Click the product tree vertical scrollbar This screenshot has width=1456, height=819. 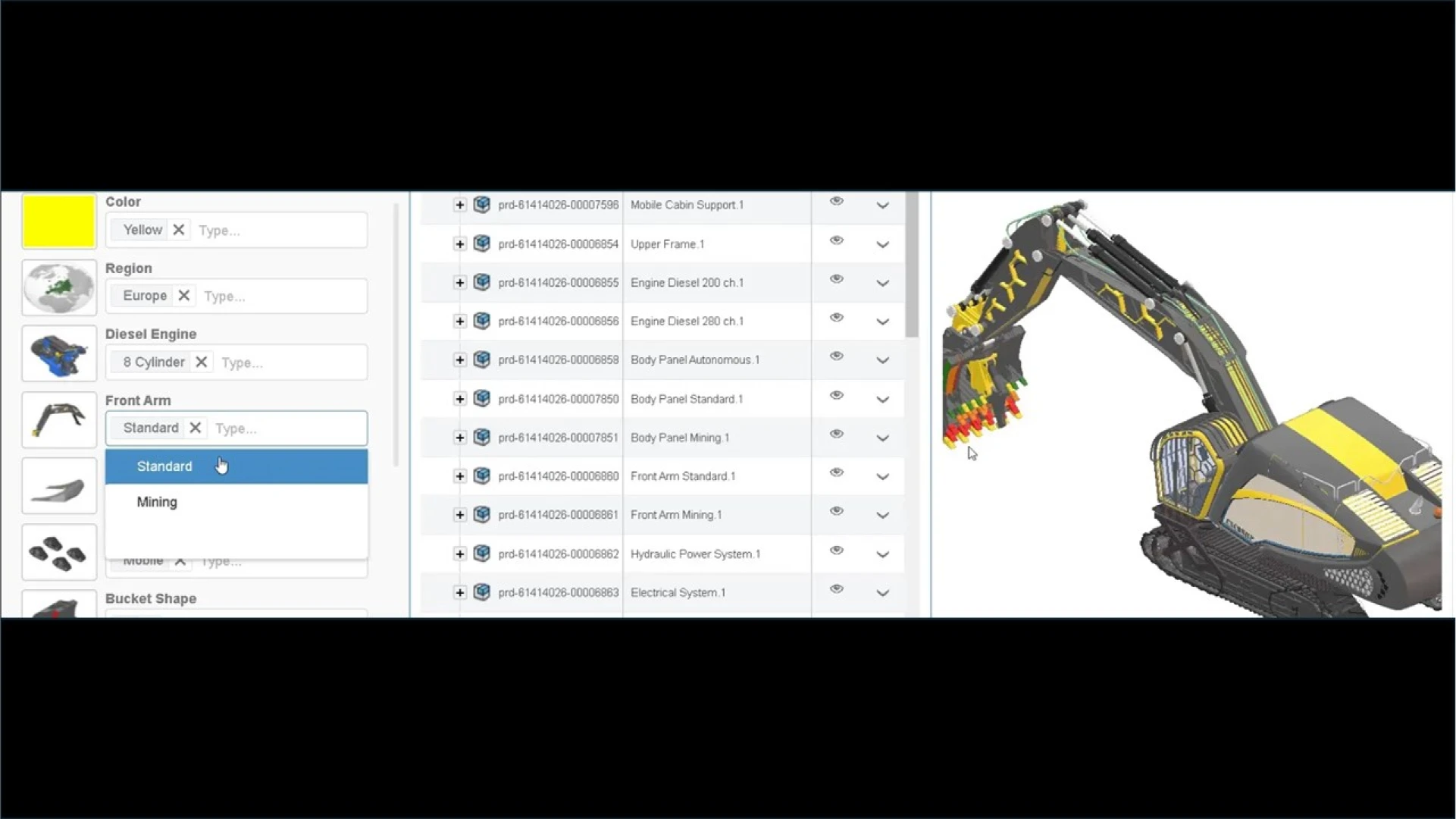tap(912, 265)
